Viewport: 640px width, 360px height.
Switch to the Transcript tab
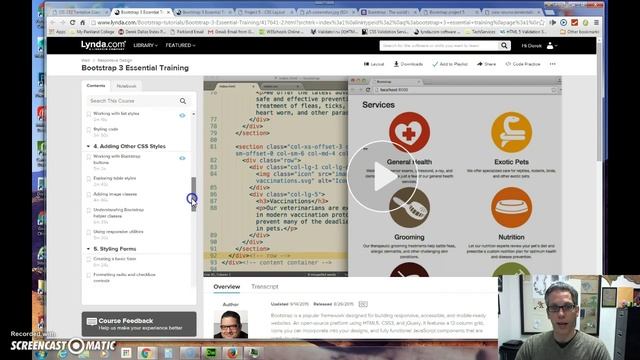point(264,287)
